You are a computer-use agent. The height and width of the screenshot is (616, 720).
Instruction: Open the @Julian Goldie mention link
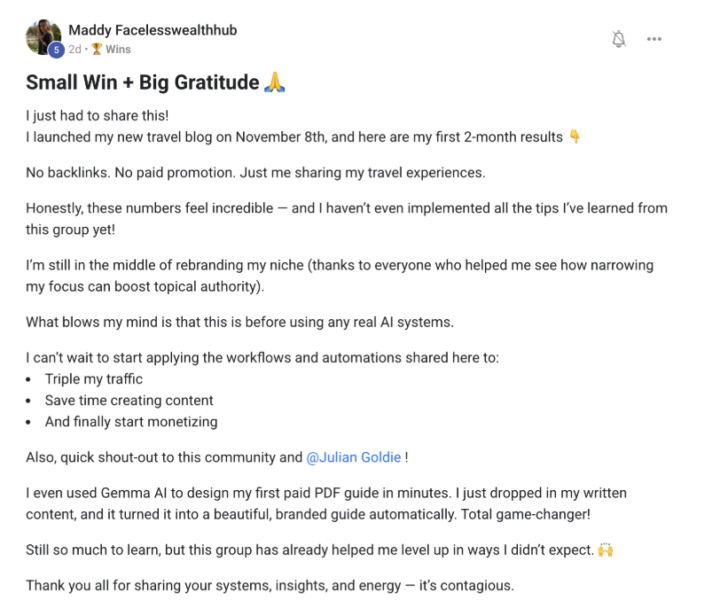[x=354, y=457]
